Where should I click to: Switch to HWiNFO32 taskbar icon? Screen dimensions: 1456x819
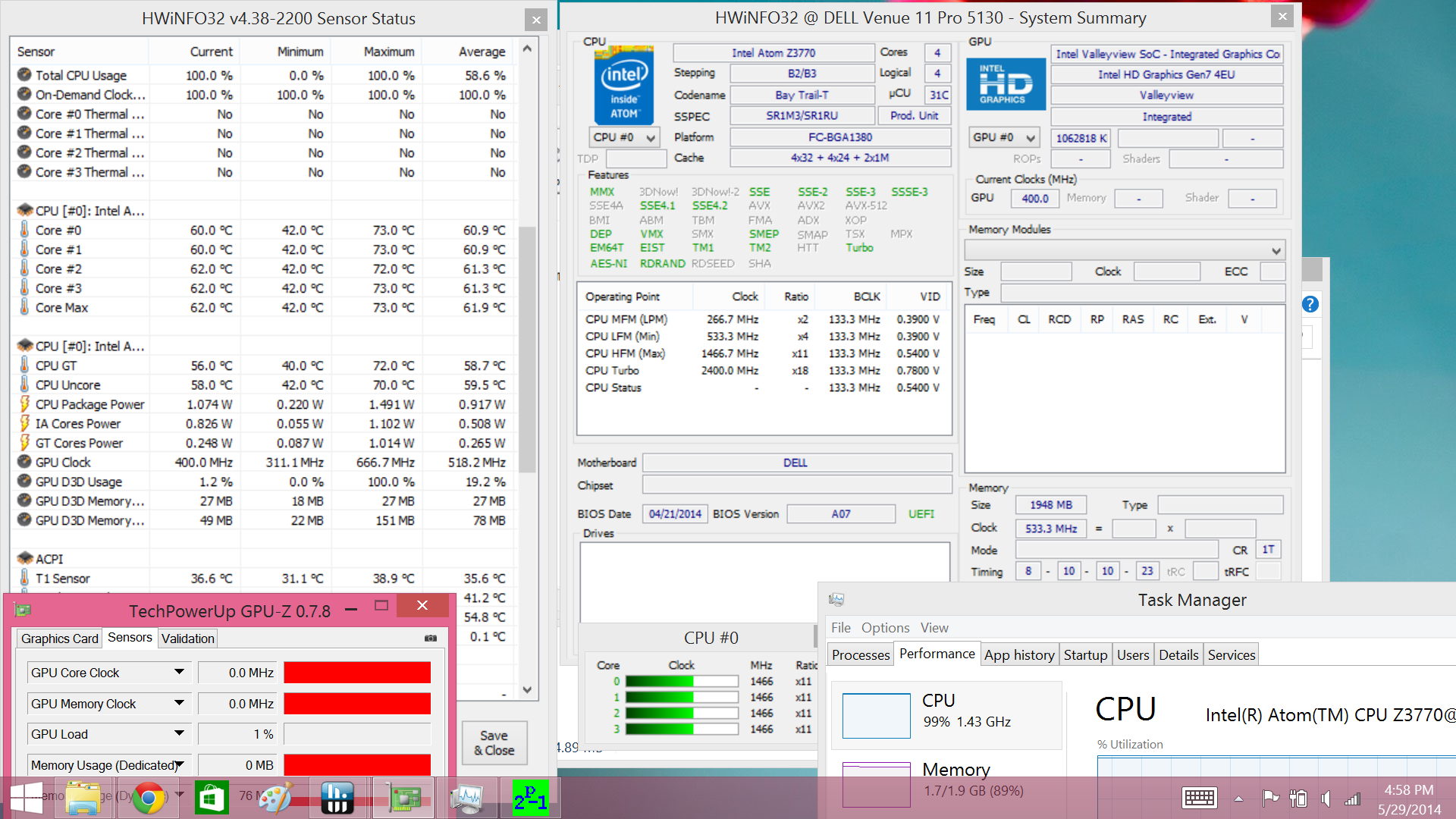coord(337,797)
